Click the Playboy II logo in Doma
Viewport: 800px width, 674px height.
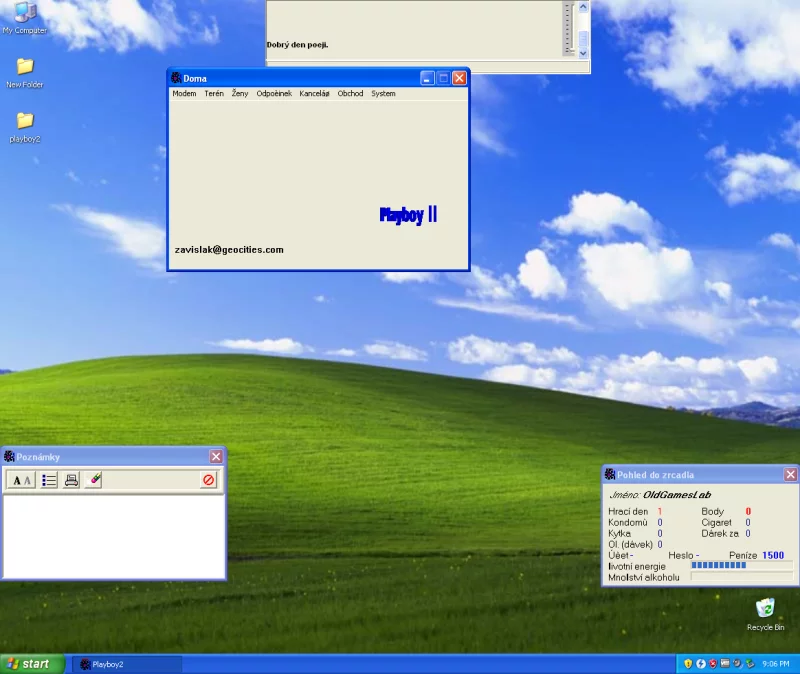[x=408, y=215]
